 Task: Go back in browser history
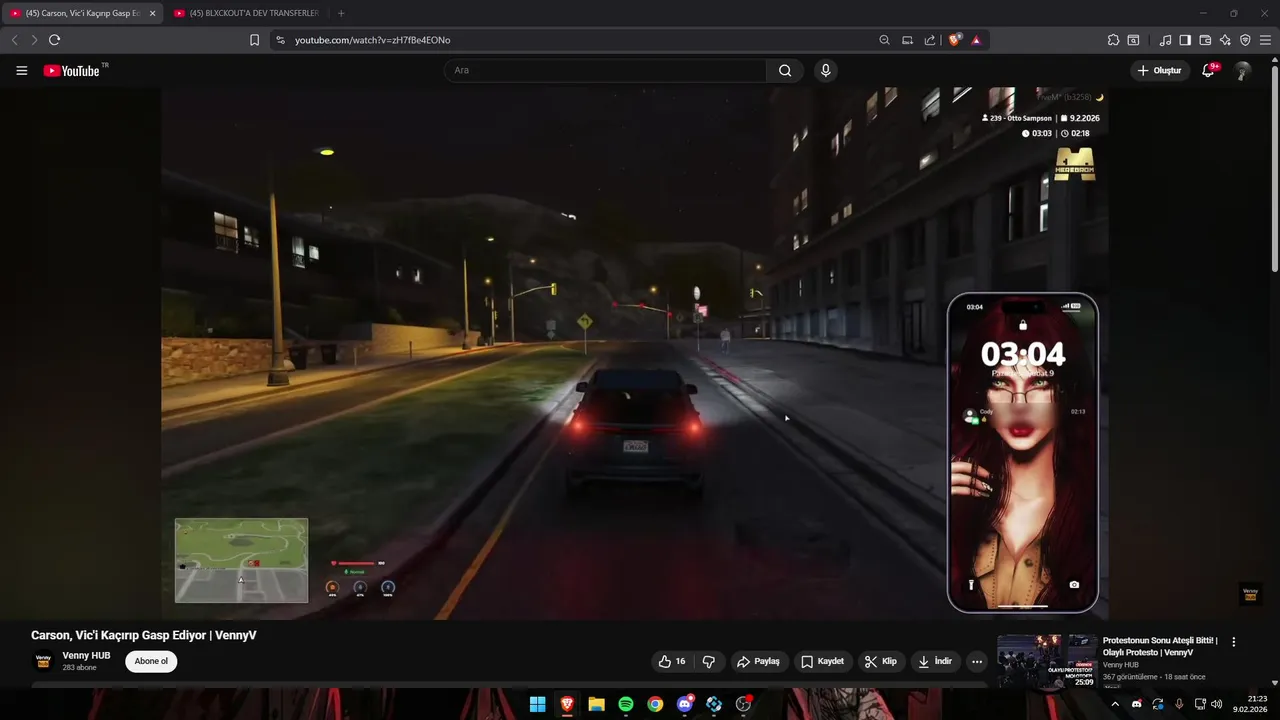pyautogui.click(x=14, y=40)
